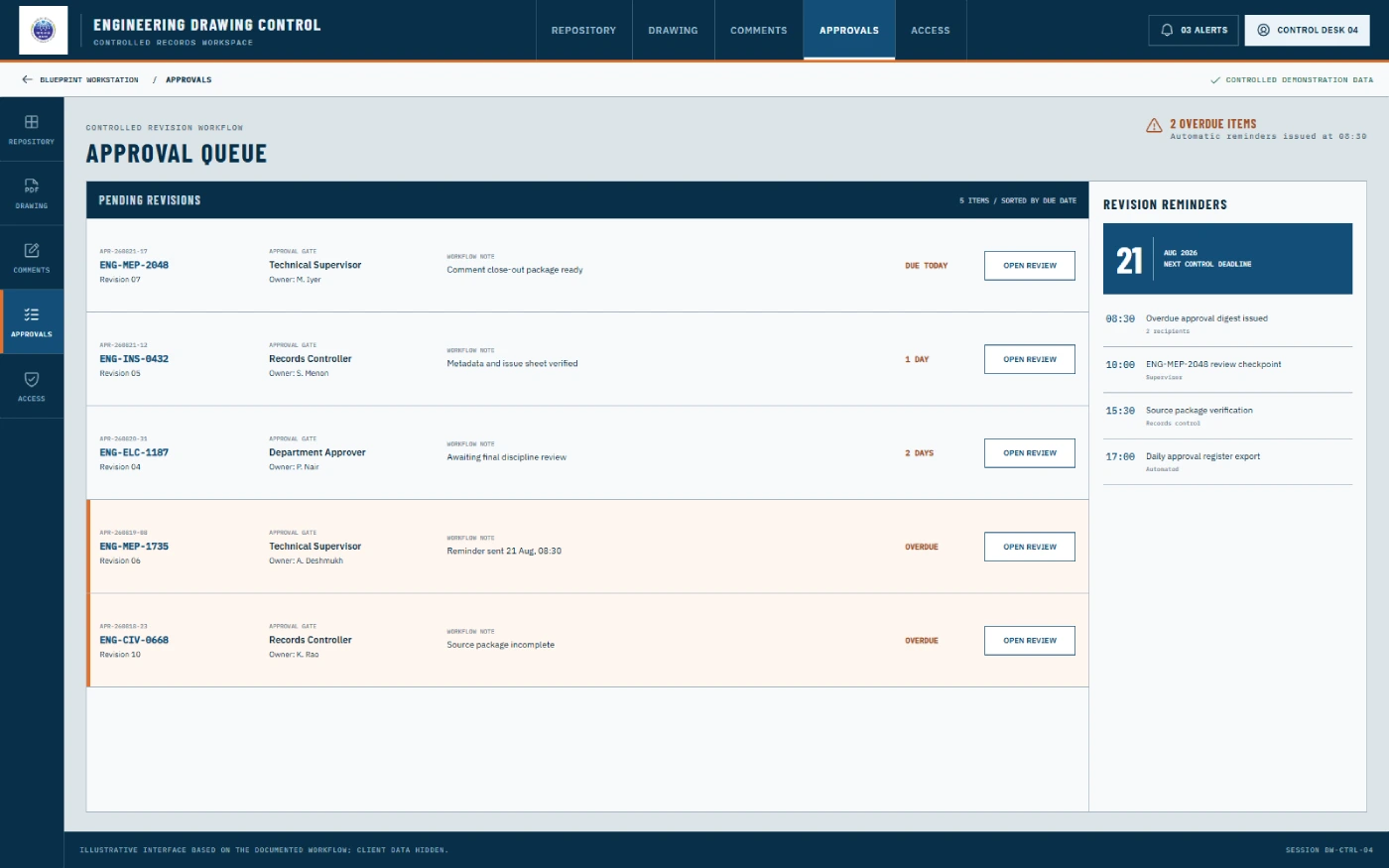Click Overdue status of ENG-CIV-0668
This screenshot has height=868, width=1389.
tap(922, 641)
